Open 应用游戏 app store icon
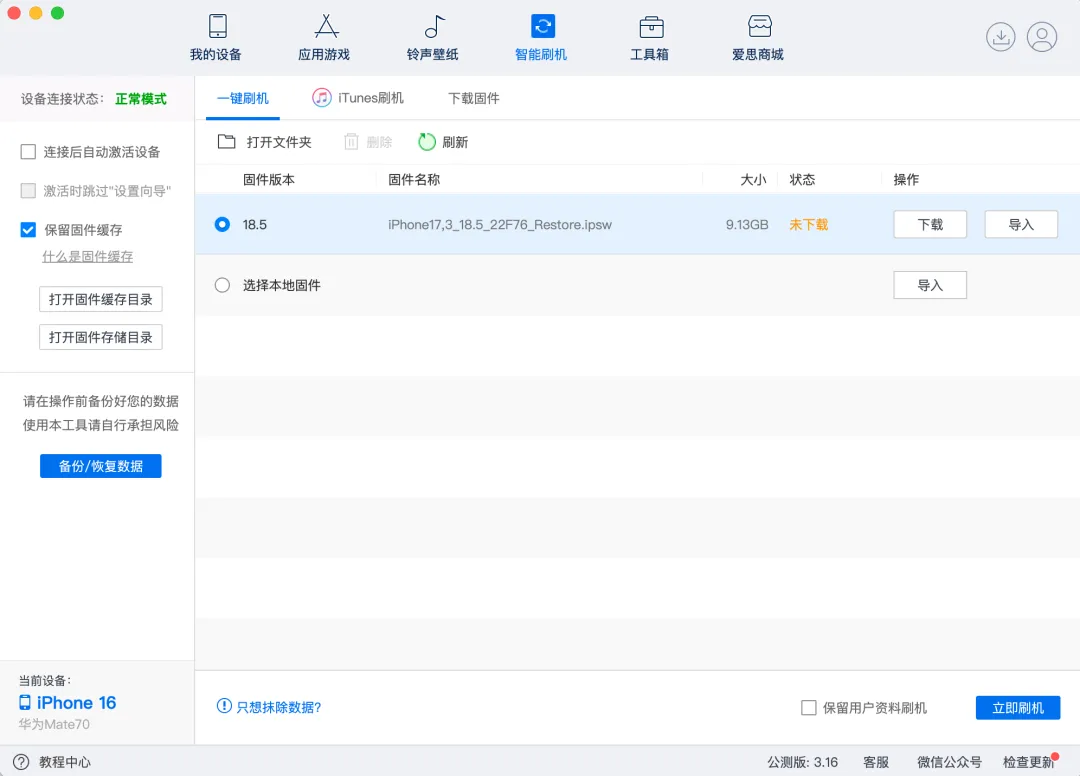Image resolution: width=1080 pixels, height=776 pixels. (x=326, y=26)
